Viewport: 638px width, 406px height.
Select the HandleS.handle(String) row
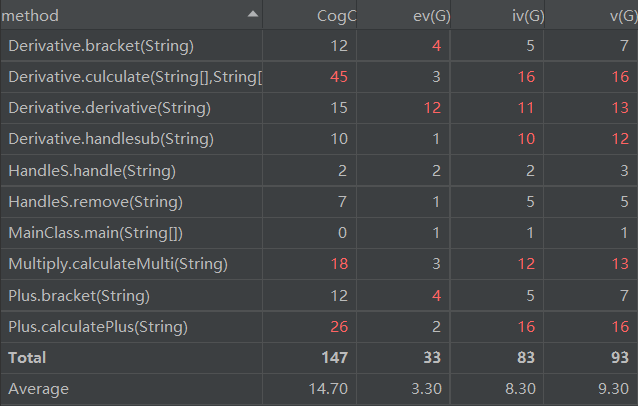(92, 171)
